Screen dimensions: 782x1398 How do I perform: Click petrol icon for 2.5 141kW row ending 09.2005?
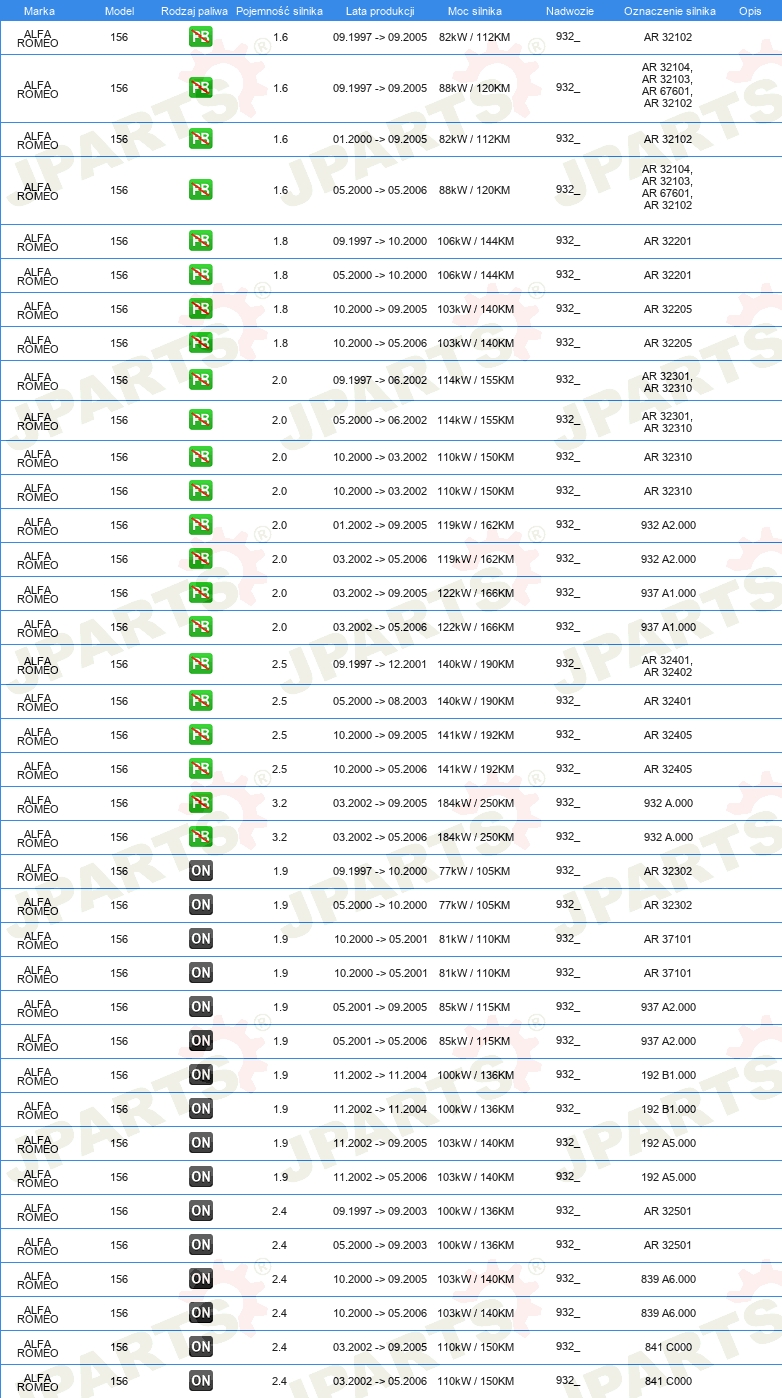point(200,735)
